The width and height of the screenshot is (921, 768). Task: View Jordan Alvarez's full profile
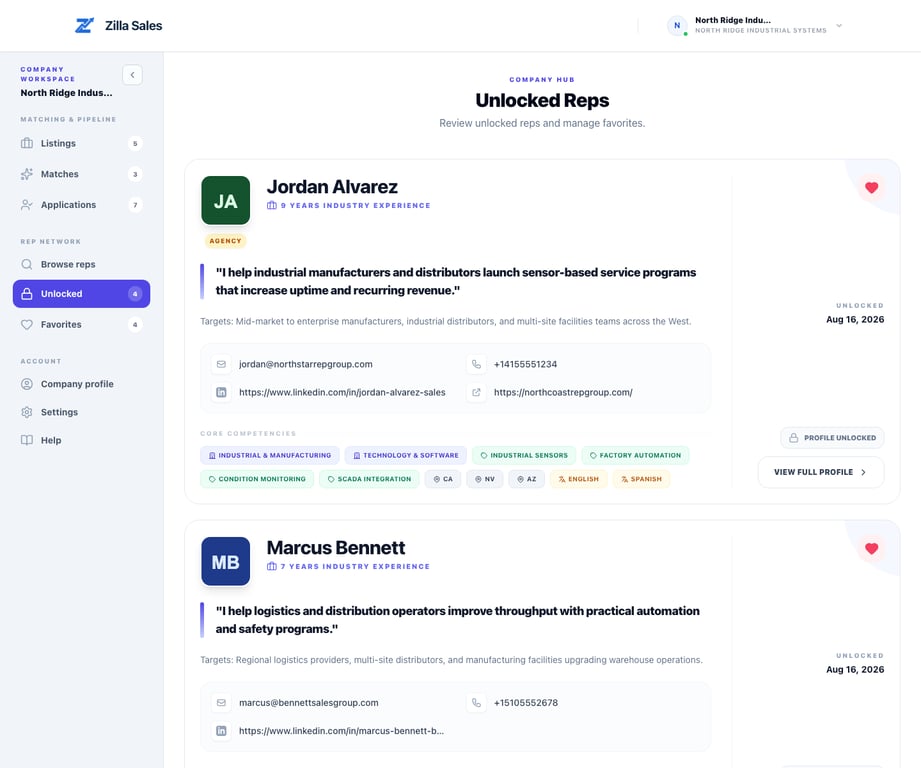(821, 472)
